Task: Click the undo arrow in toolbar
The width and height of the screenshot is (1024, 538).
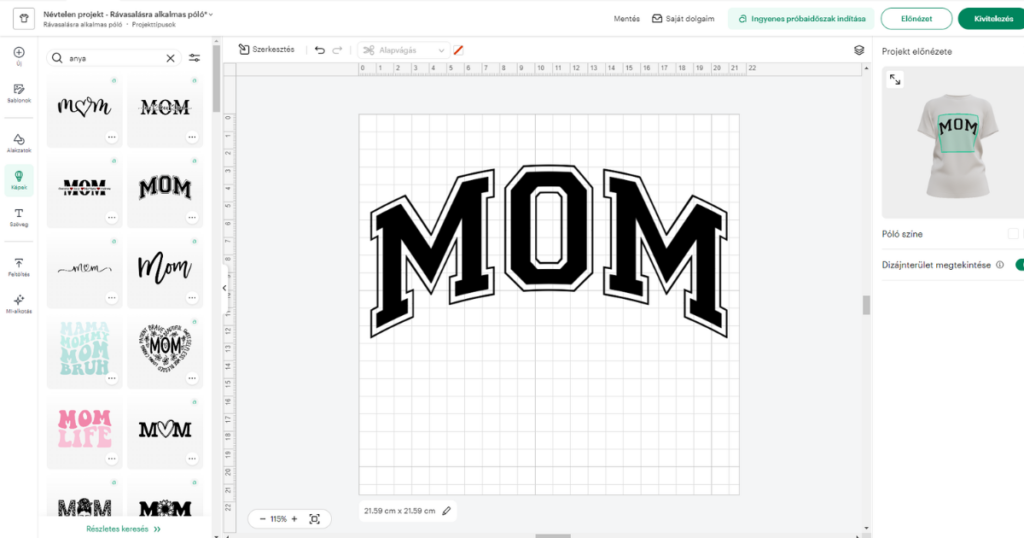Action: pos(320,49)
